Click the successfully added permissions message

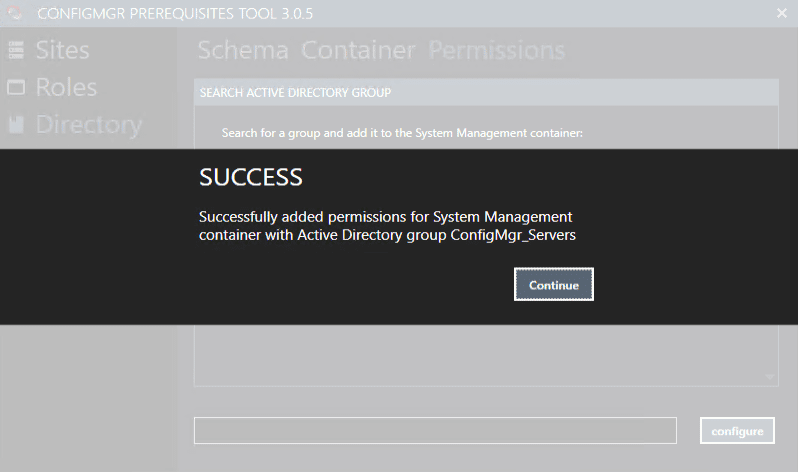point(387,225)
